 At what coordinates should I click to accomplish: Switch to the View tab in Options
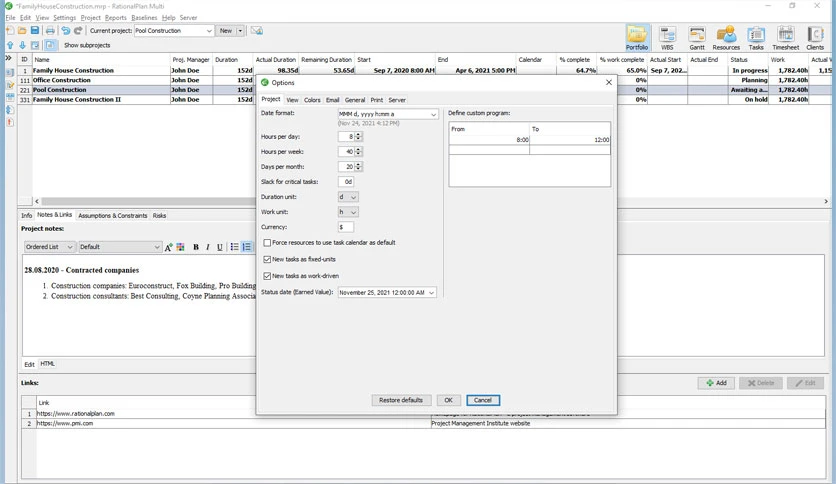[x=292, y=100]
